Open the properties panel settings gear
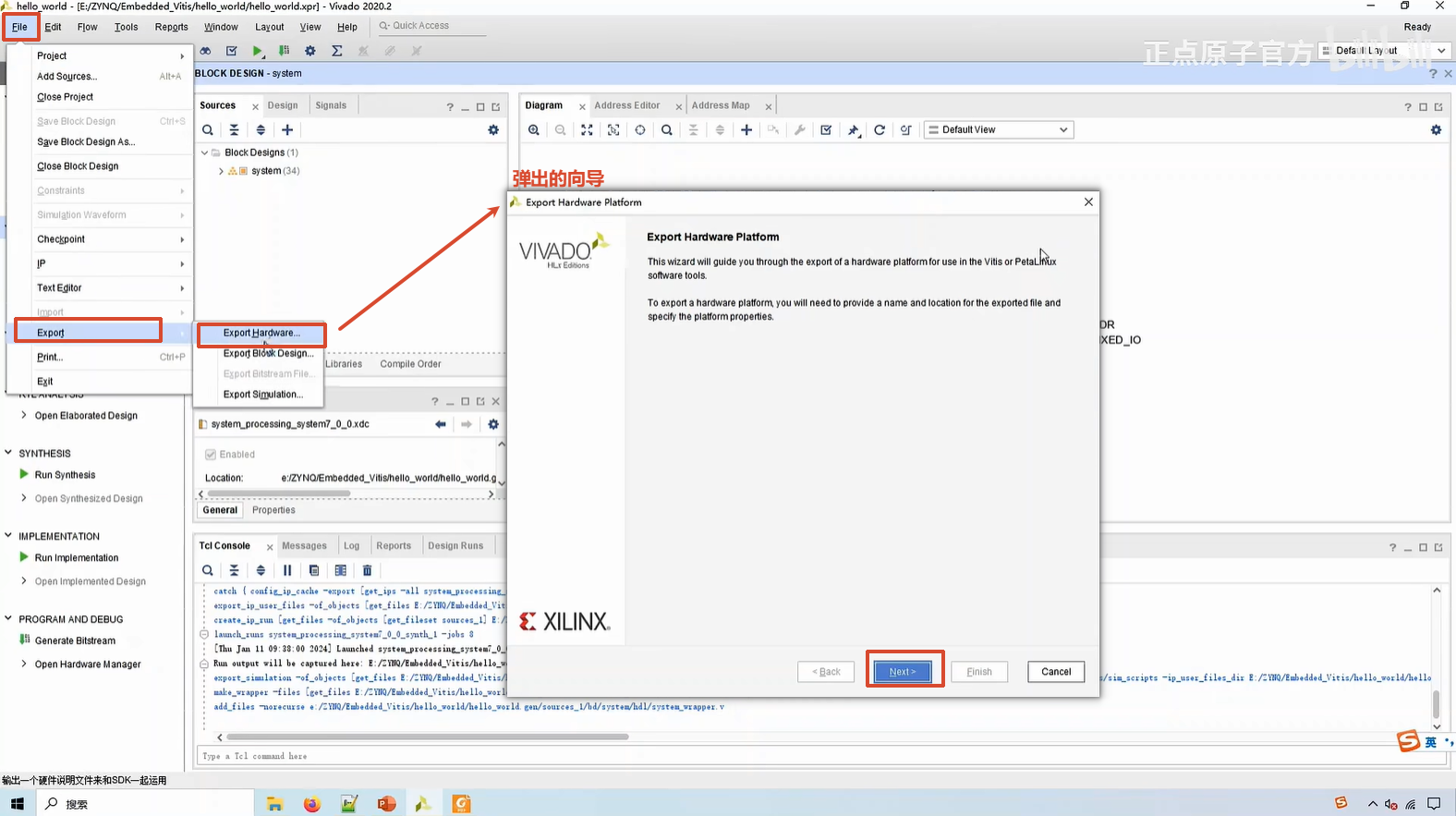The image size is (1456, 816). click(493, 424)
